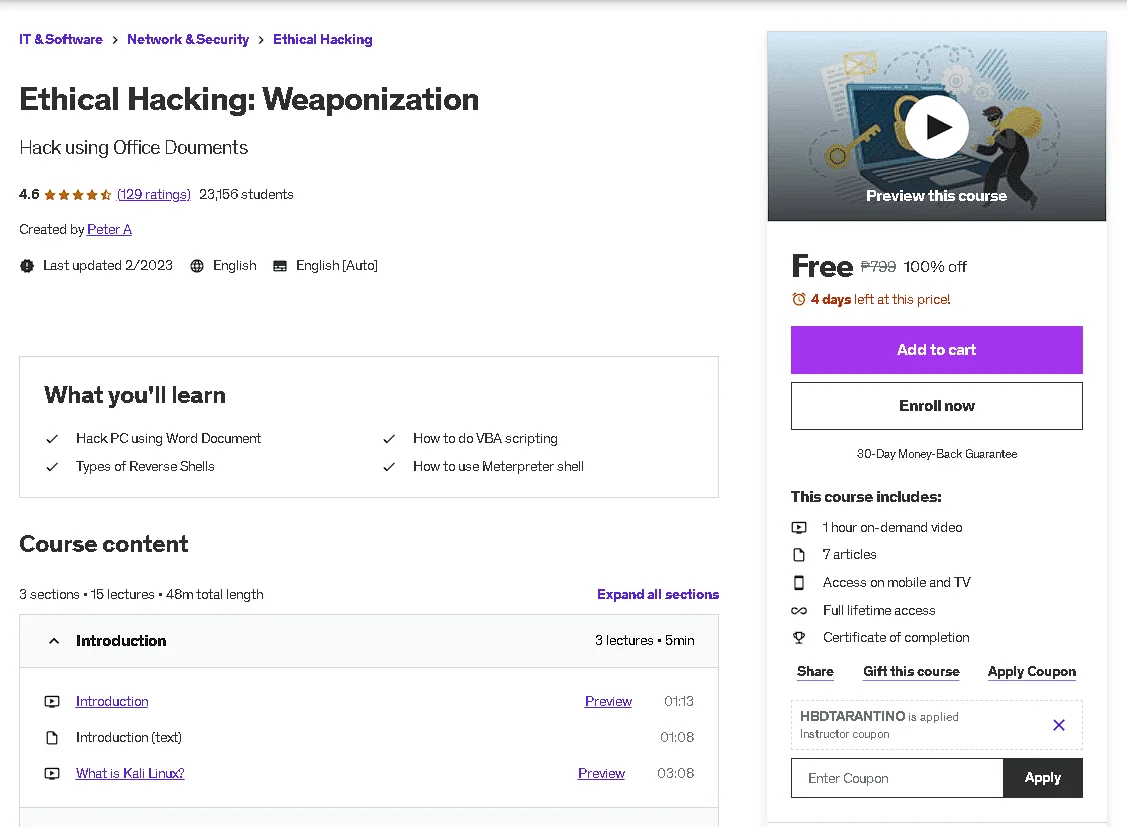Click the trophy icon beside 'Certificate of completion'
Image resolution: width=1127 pixels, height=827 pixels.
[x=799, y=637]
